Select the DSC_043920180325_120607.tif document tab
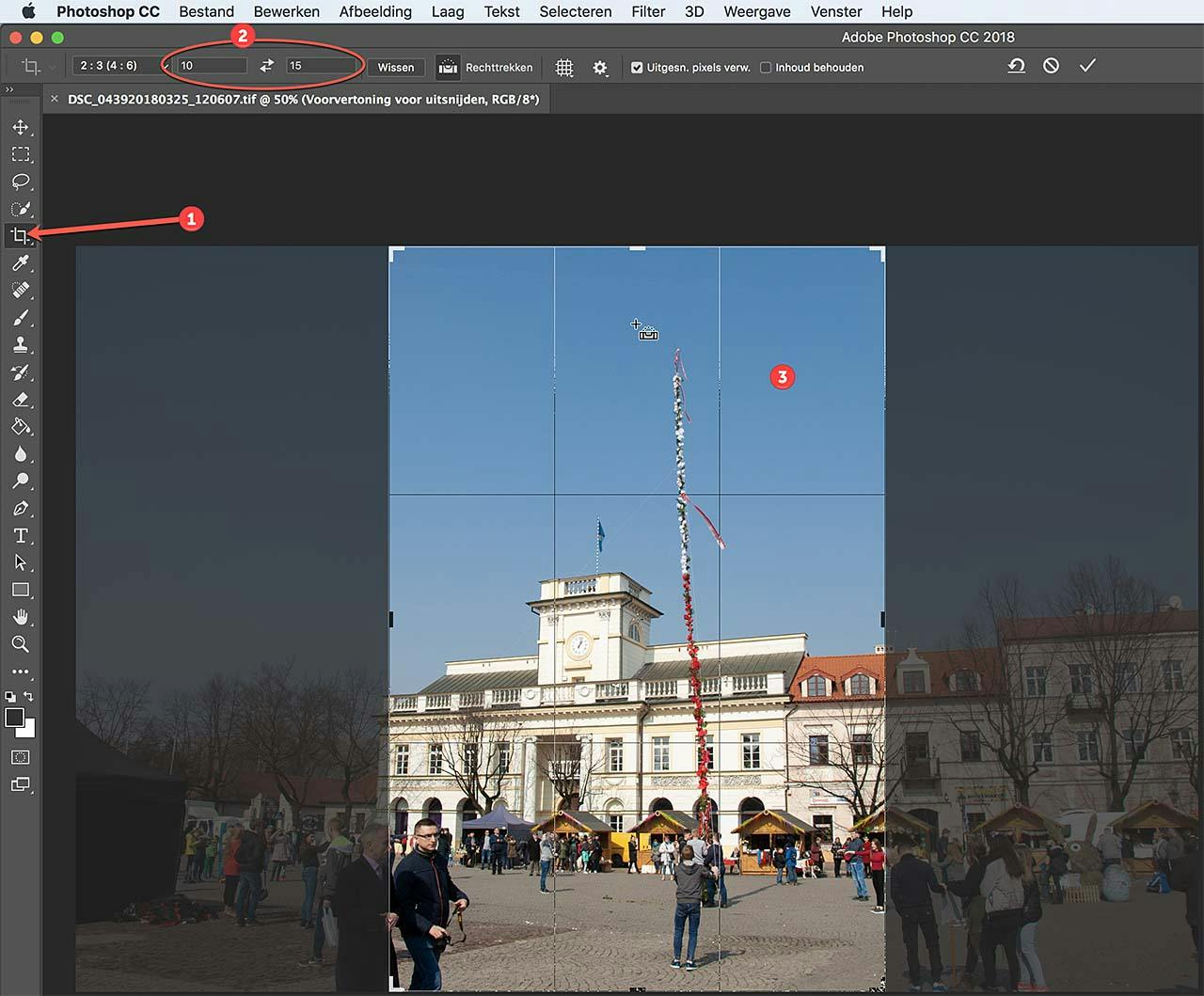The width and height of the screenshot is (1204, 996). 303,99
